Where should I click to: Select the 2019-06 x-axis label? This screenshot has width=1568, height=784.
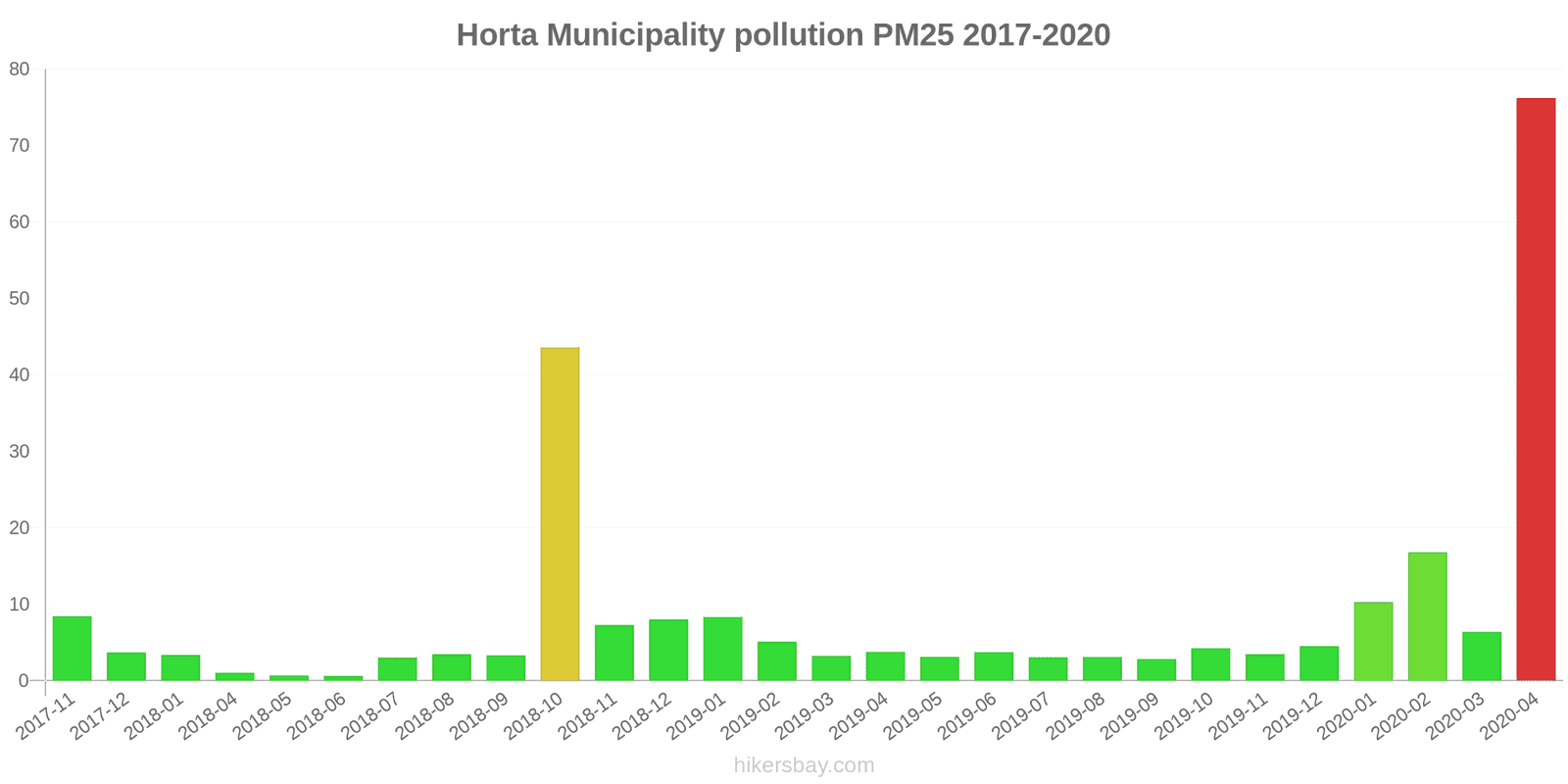coord(967,716)
